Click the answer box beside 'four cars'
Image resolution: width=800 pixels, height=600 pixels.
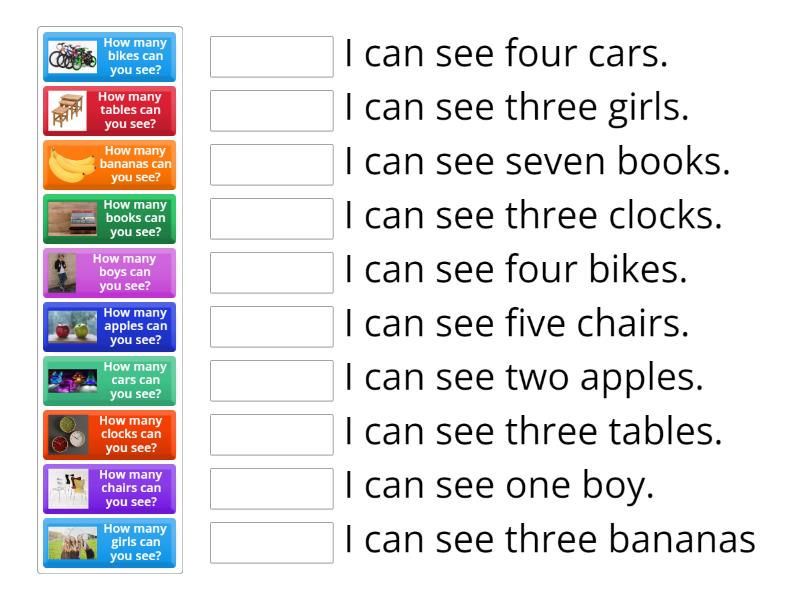271,58
